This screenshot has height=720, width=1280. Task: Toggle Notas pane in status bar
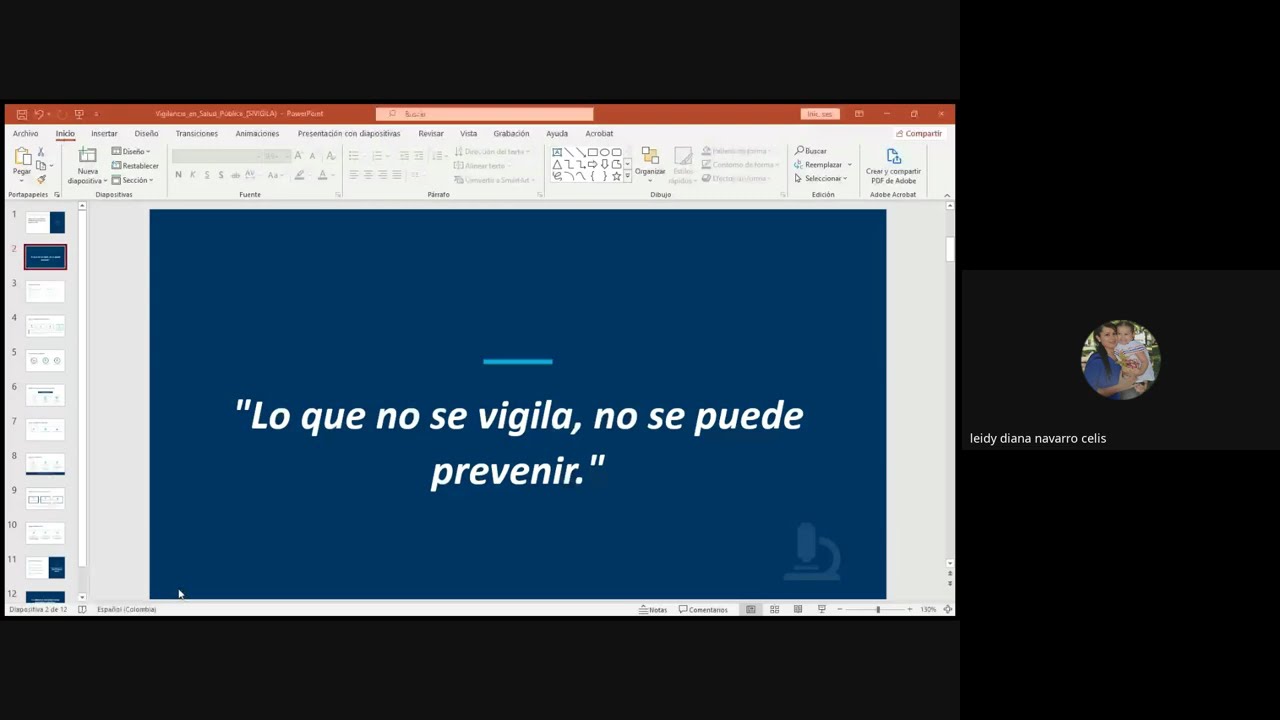point(653,609)
